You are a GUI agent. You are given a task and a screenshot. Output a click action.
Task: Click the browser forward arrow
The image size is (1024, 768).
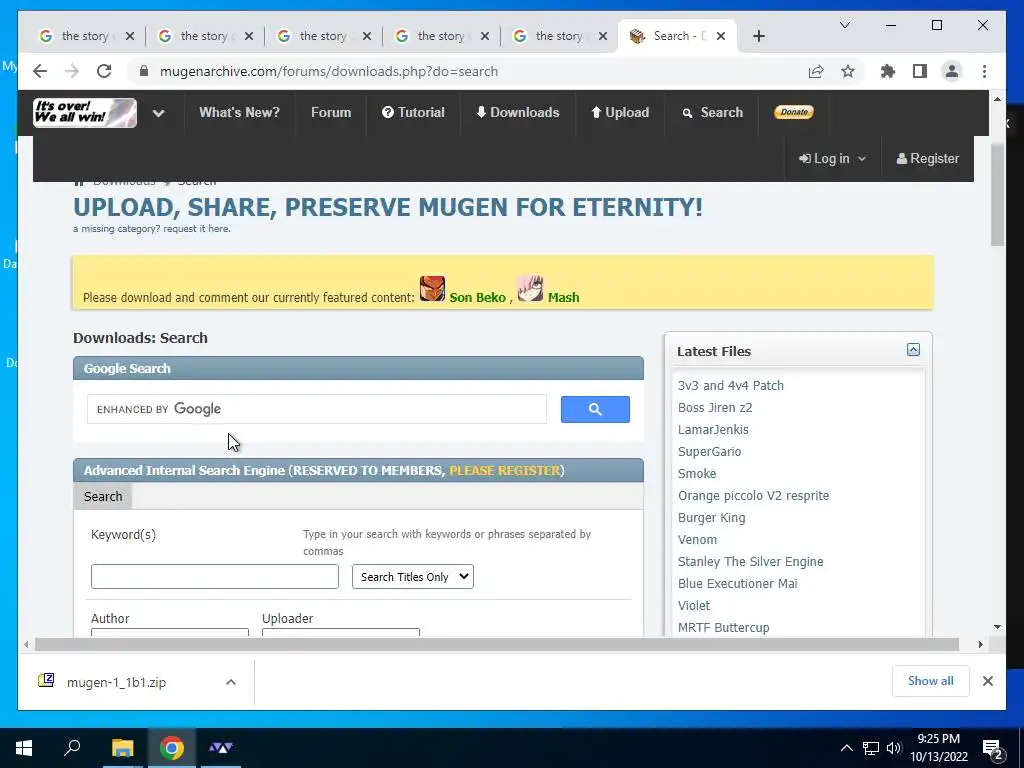[x=72, y=71]
